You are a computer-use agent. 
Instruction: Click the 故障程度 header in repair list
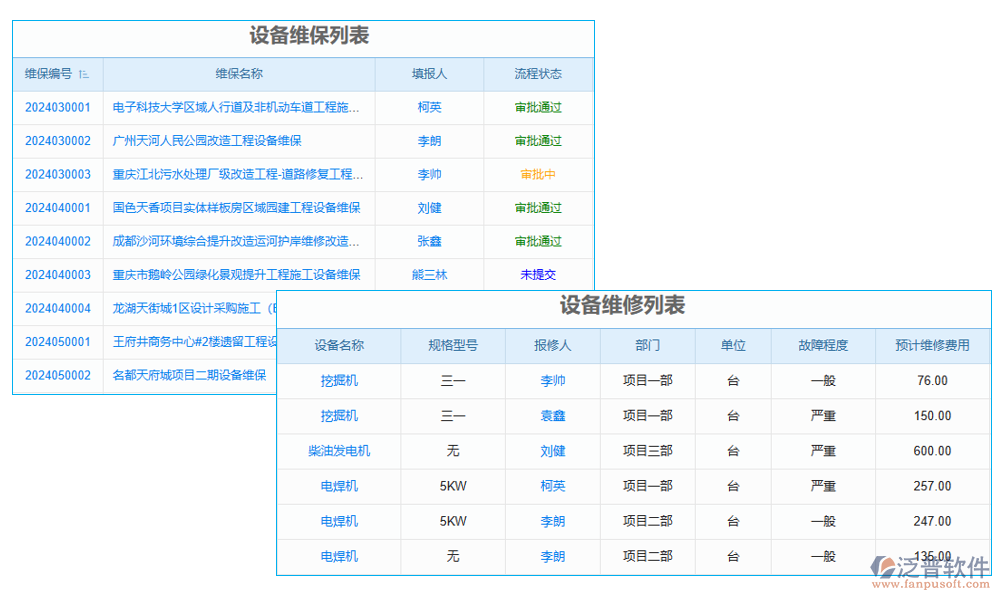click(823, 346)
